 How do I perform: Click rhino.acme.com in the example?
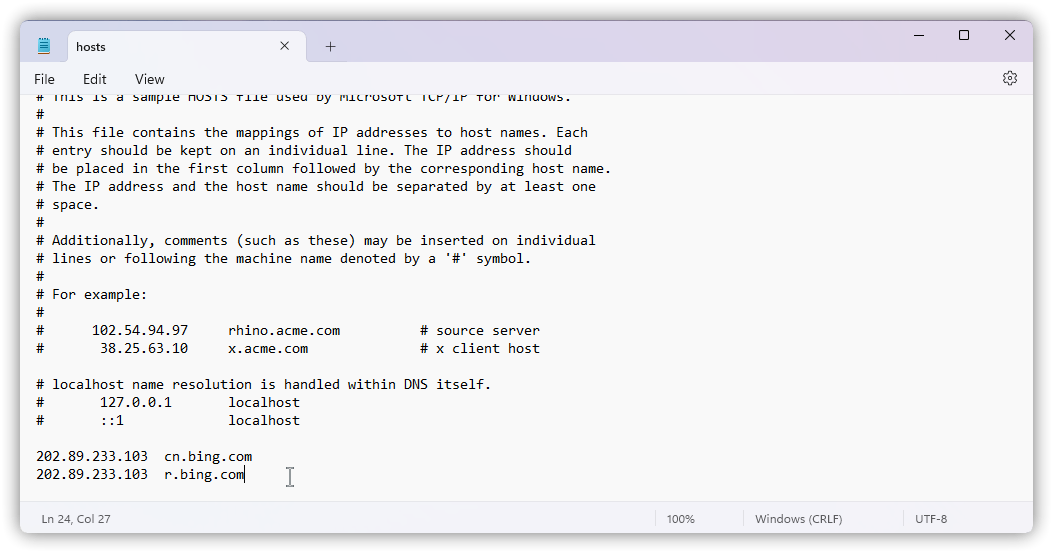(284, 331)
